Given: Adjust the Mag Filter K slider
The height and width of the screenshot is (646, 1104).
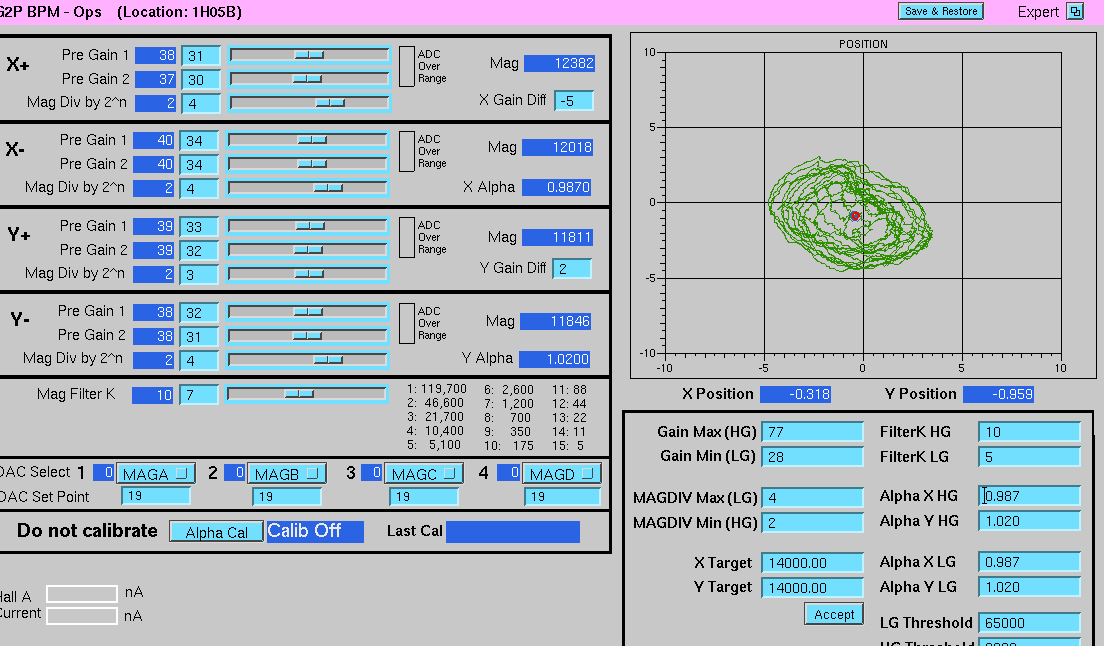Looking at the screenshot, I should (307, 393).
